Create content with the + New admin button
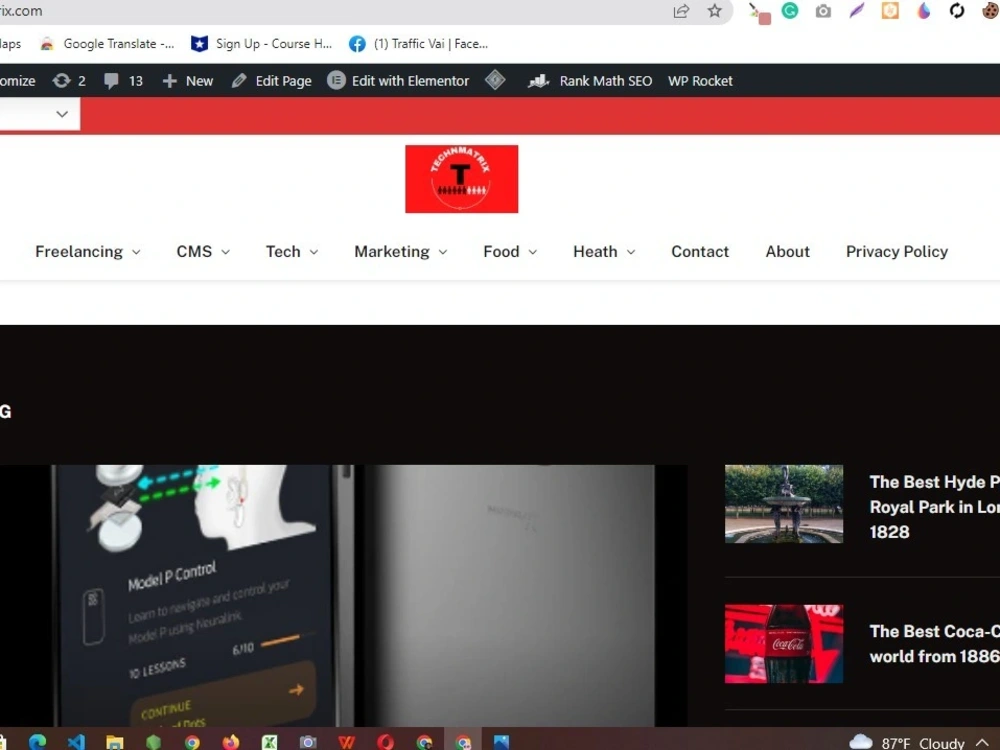The width and height of the screenshot is (1000, 750). [x=187, y=80]
